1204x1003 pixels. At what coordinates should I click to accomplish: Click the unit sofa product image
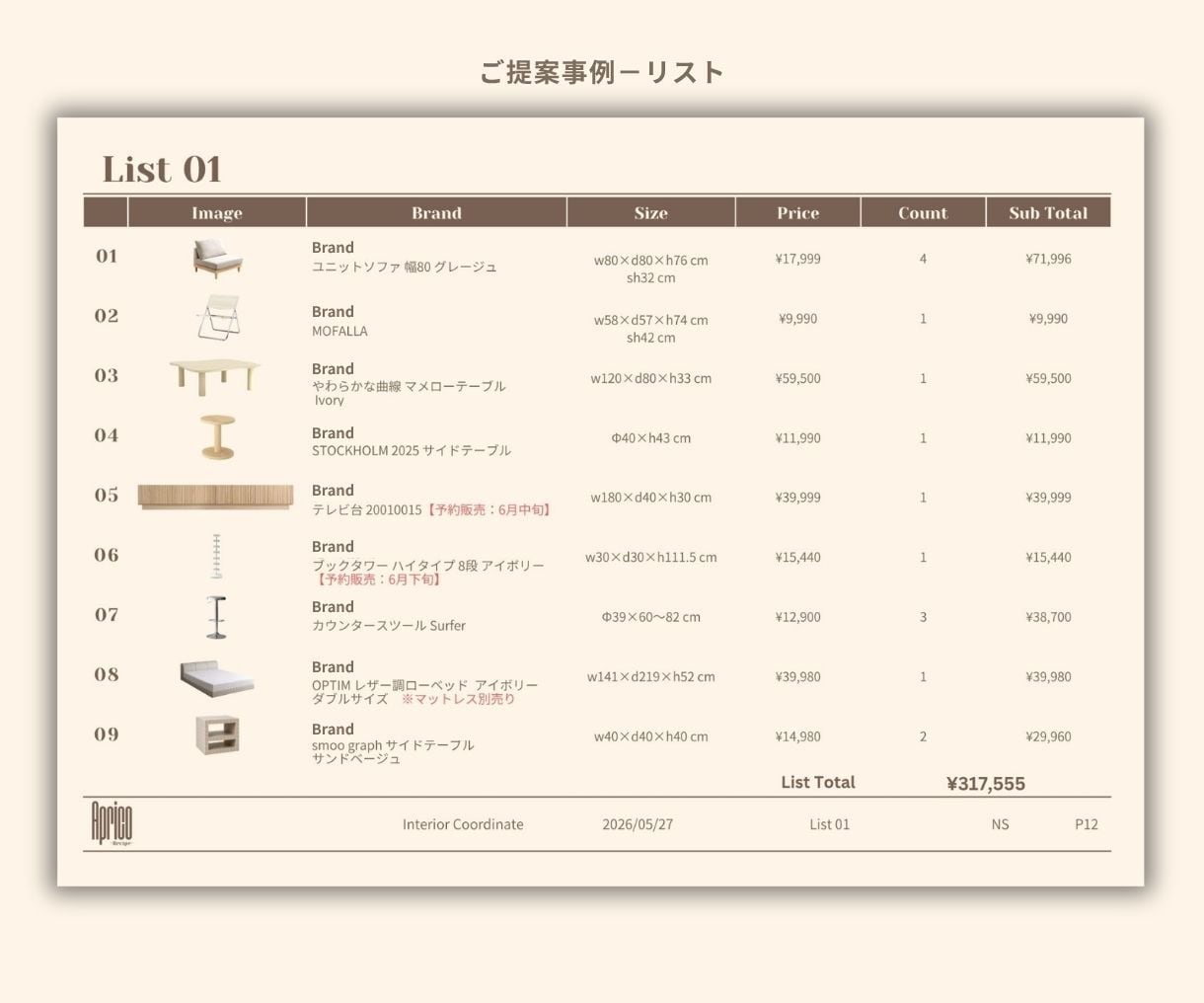click(x=217, y=259)
